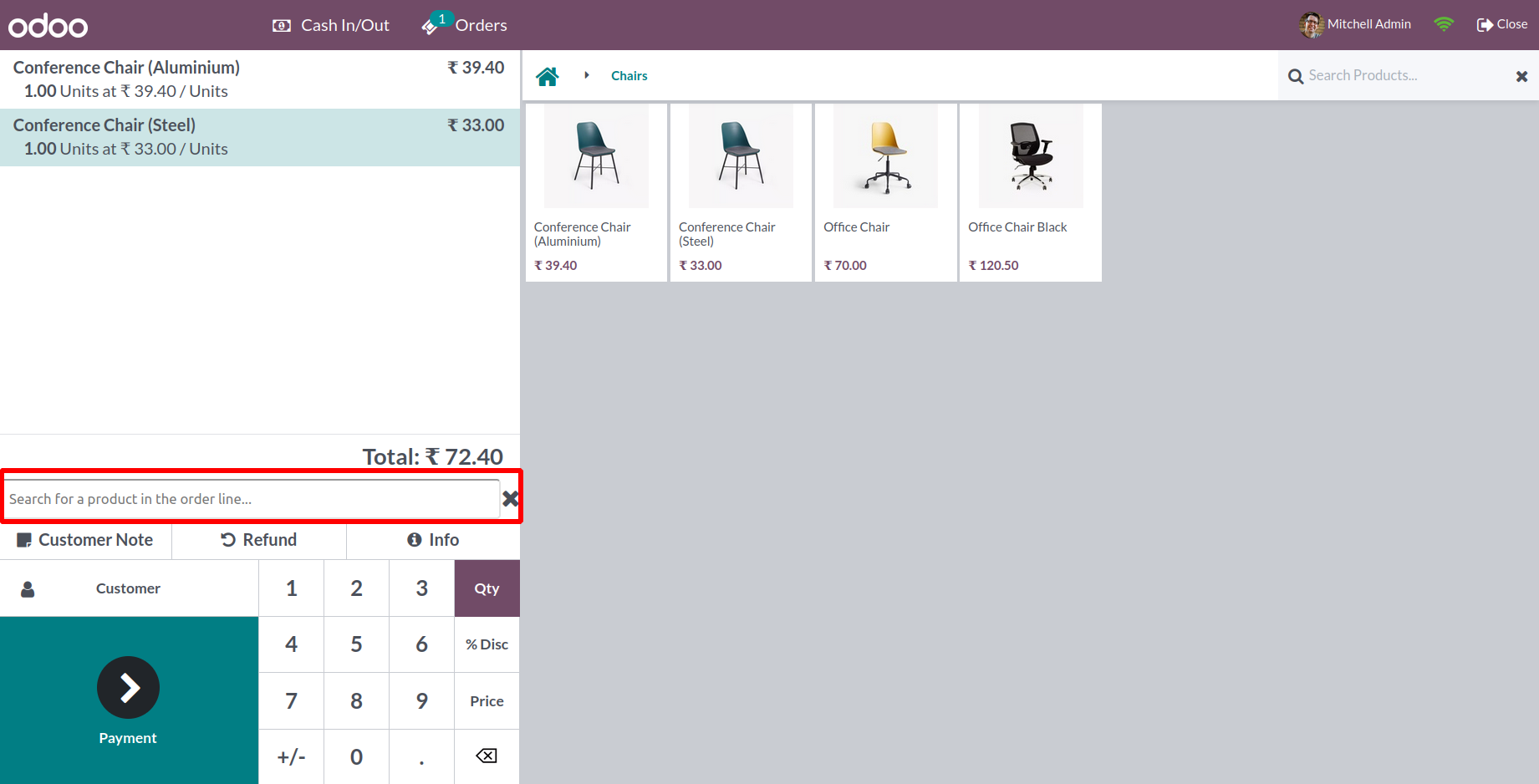Close the Point of Sale session
Screen dimensions: 1539x784
[1502, 24]
